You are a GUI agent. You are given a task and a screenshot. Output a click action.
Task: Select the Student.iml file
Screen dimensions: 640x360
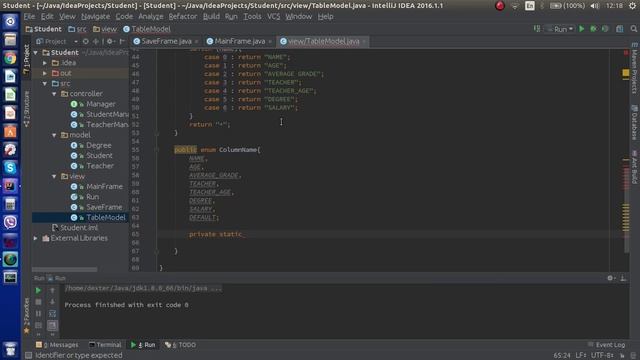click(79, 228)
